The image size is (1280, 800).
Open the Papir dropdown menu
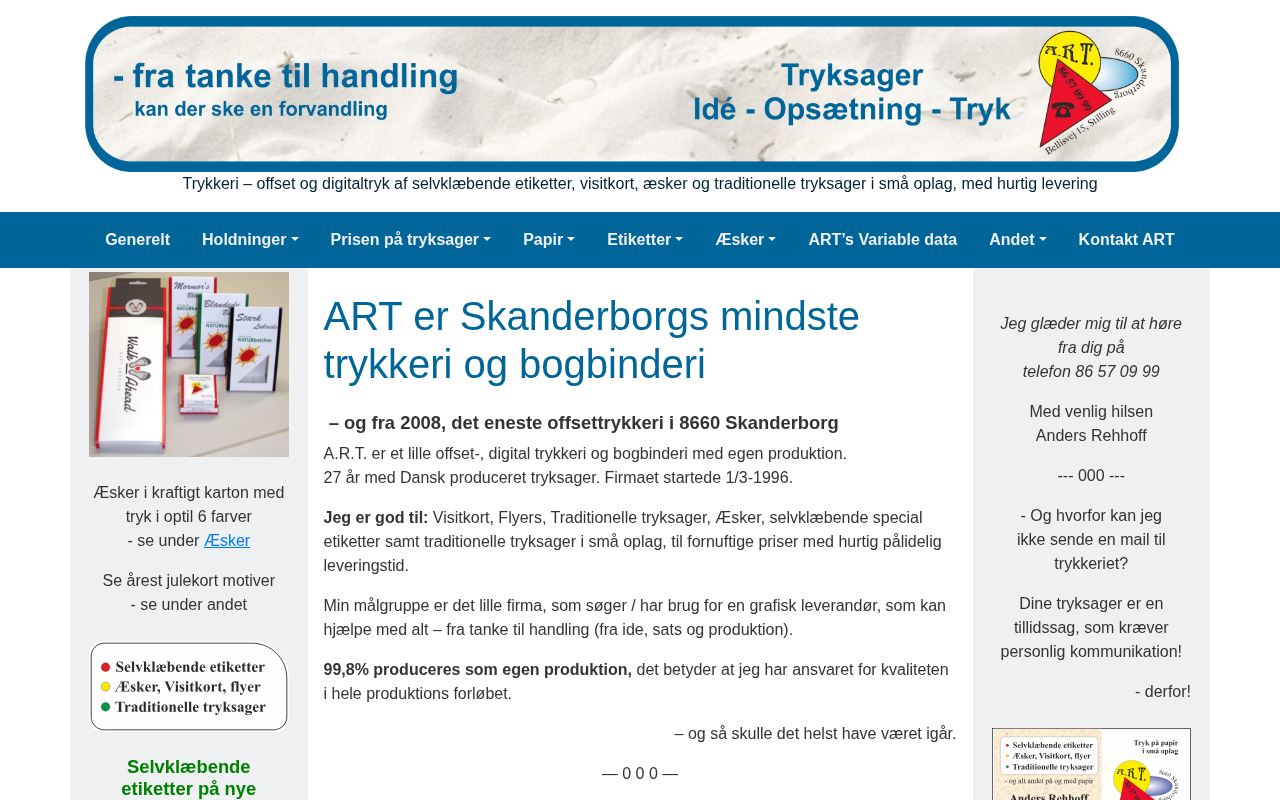tap(549, 240)
